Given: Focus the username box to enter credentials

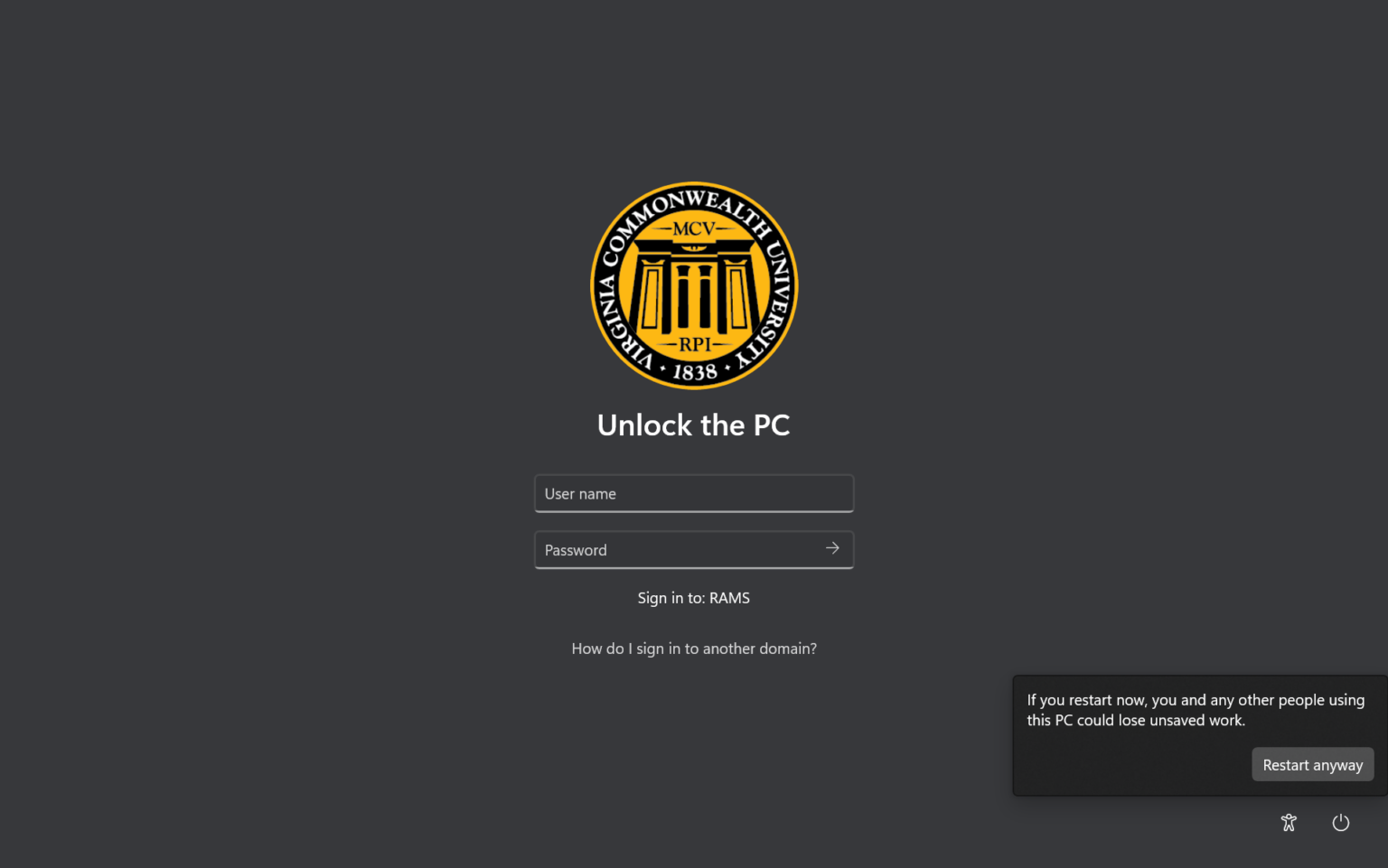Looking at the screenshot, I should point(693,493).
